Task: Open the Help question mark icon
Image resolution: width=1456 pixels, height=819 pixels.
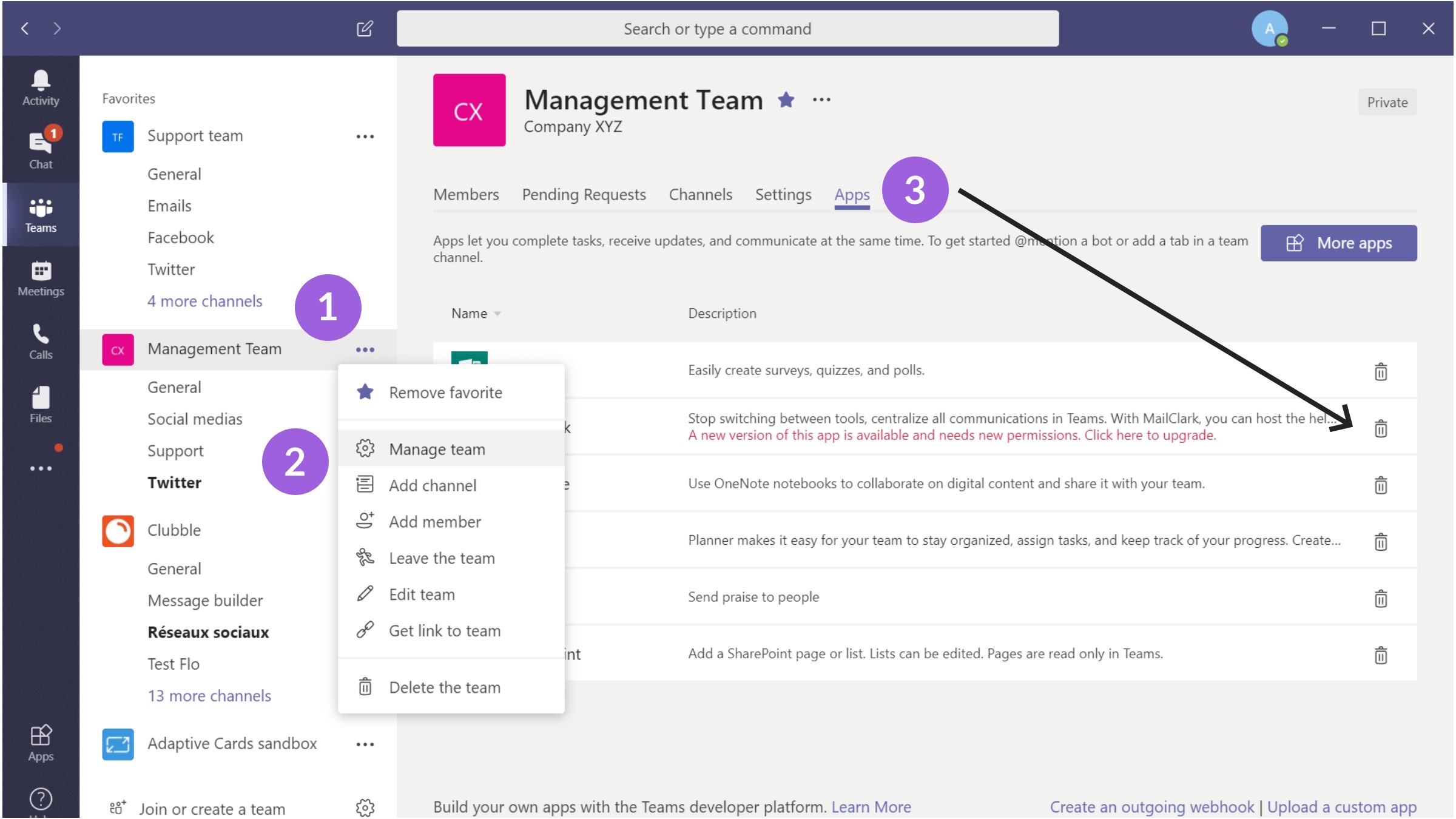Action: coord(41,799)
